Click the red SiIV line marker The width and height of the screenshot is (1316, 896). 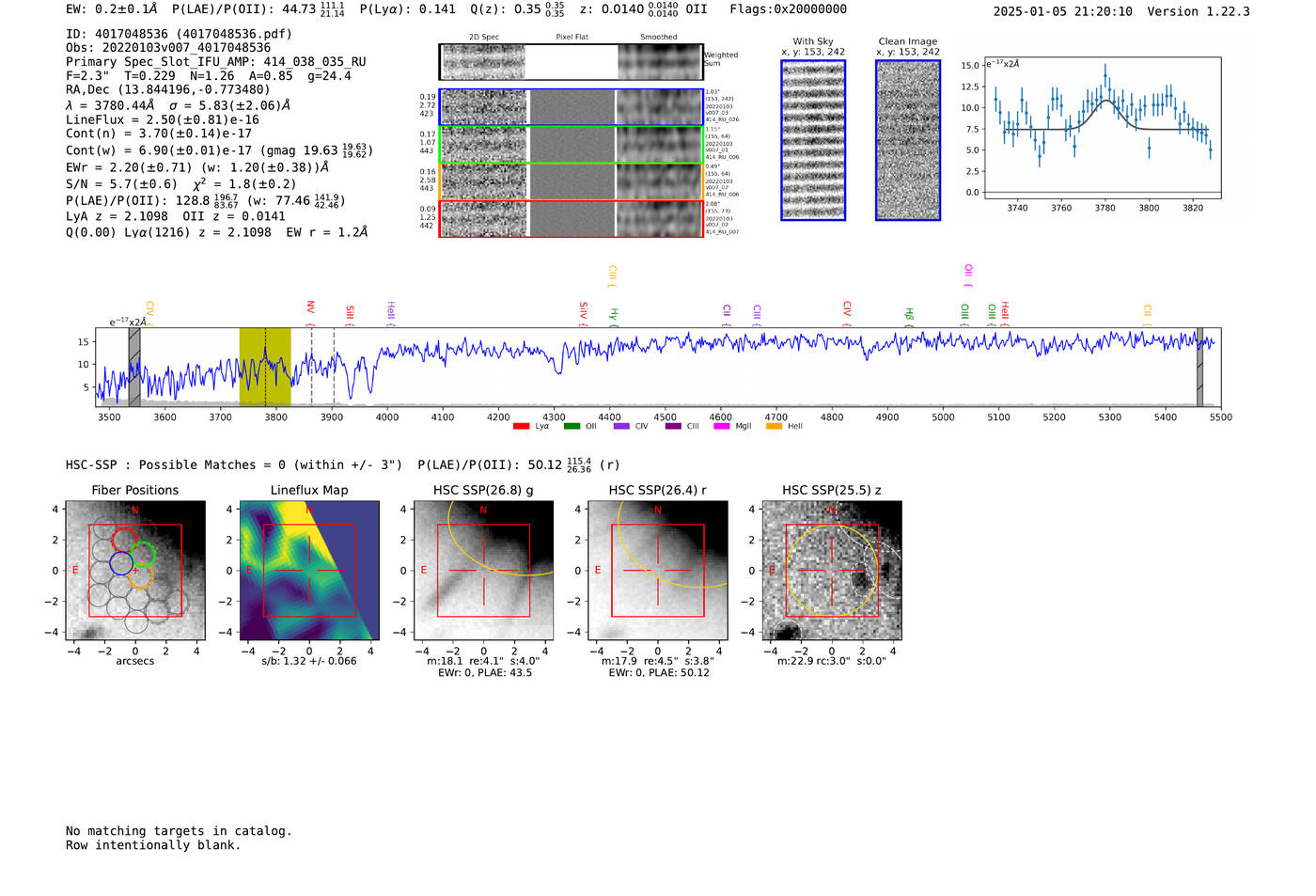pos(583,314)
